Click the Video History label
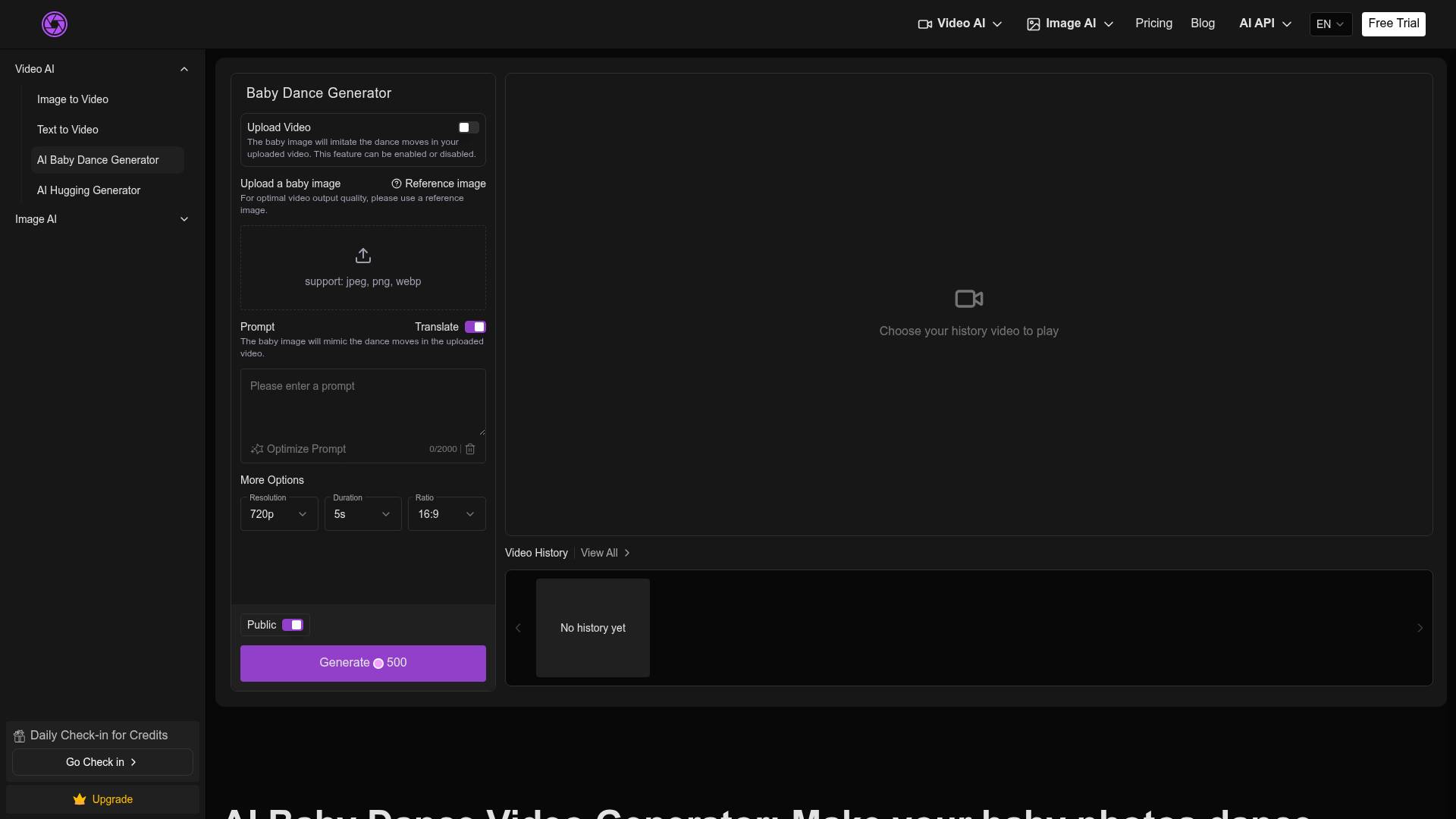The image size is (1456, 819). [x=536, y=553]
